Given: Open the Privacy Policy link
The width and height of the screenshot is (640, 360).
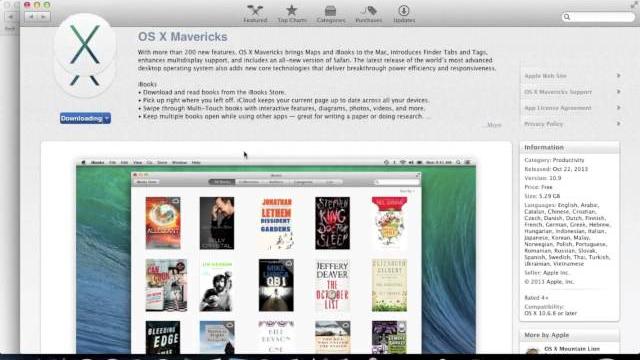Looking at the screenshot, I should pos(543,124).
